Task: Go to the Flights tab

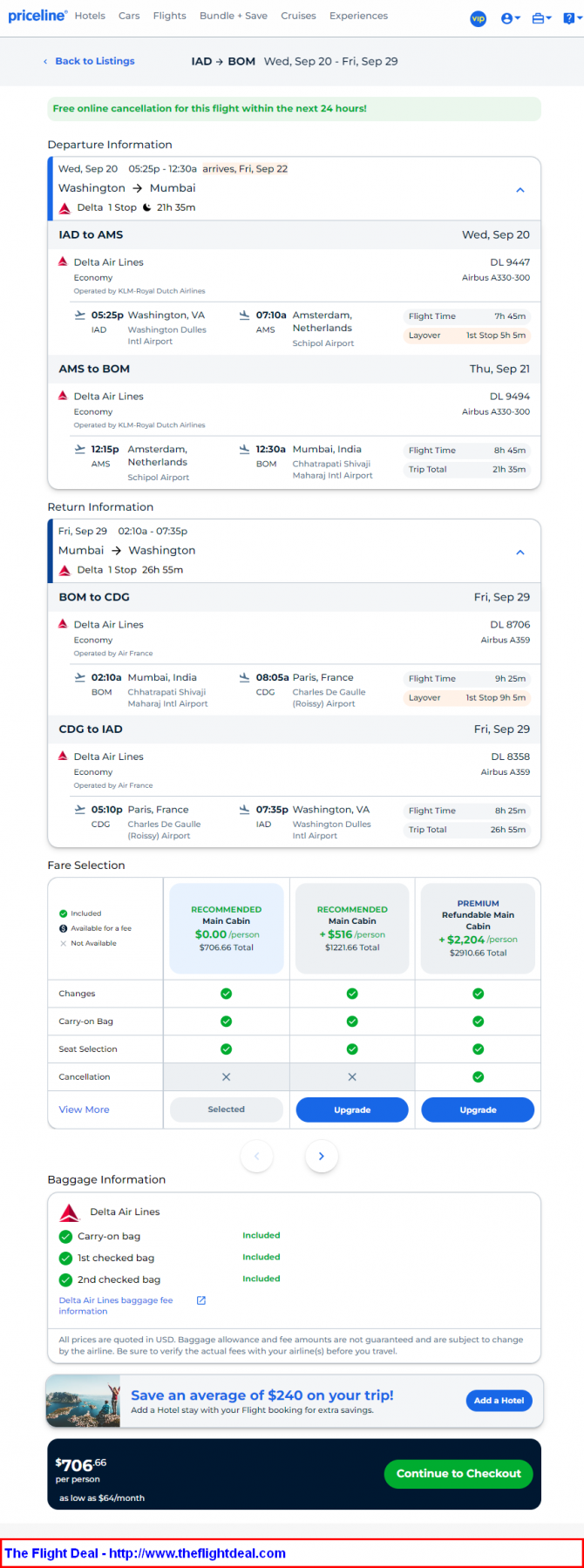Action: click(169, 16)
